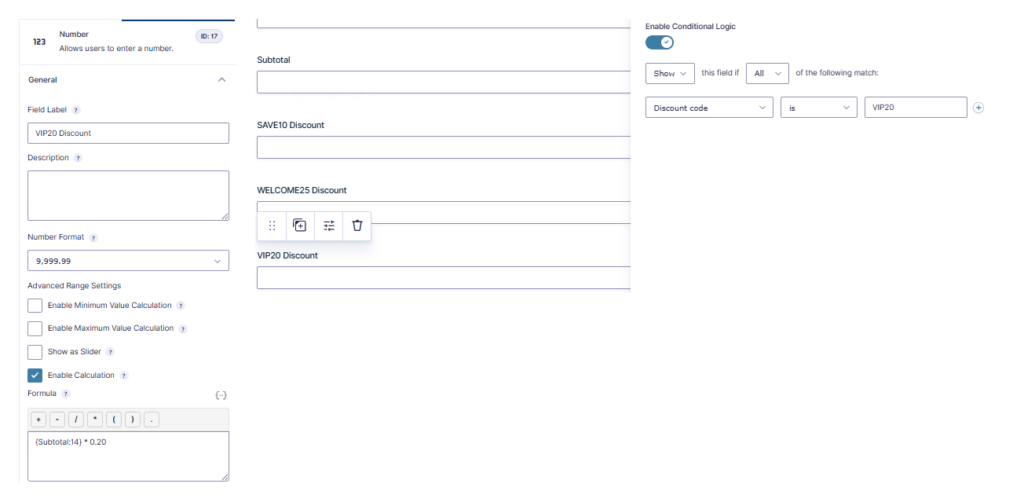Viewport: 1024px width, 502px height.
Task: Open the All/Any match dropdown
Action: click(x=767, y=73)
